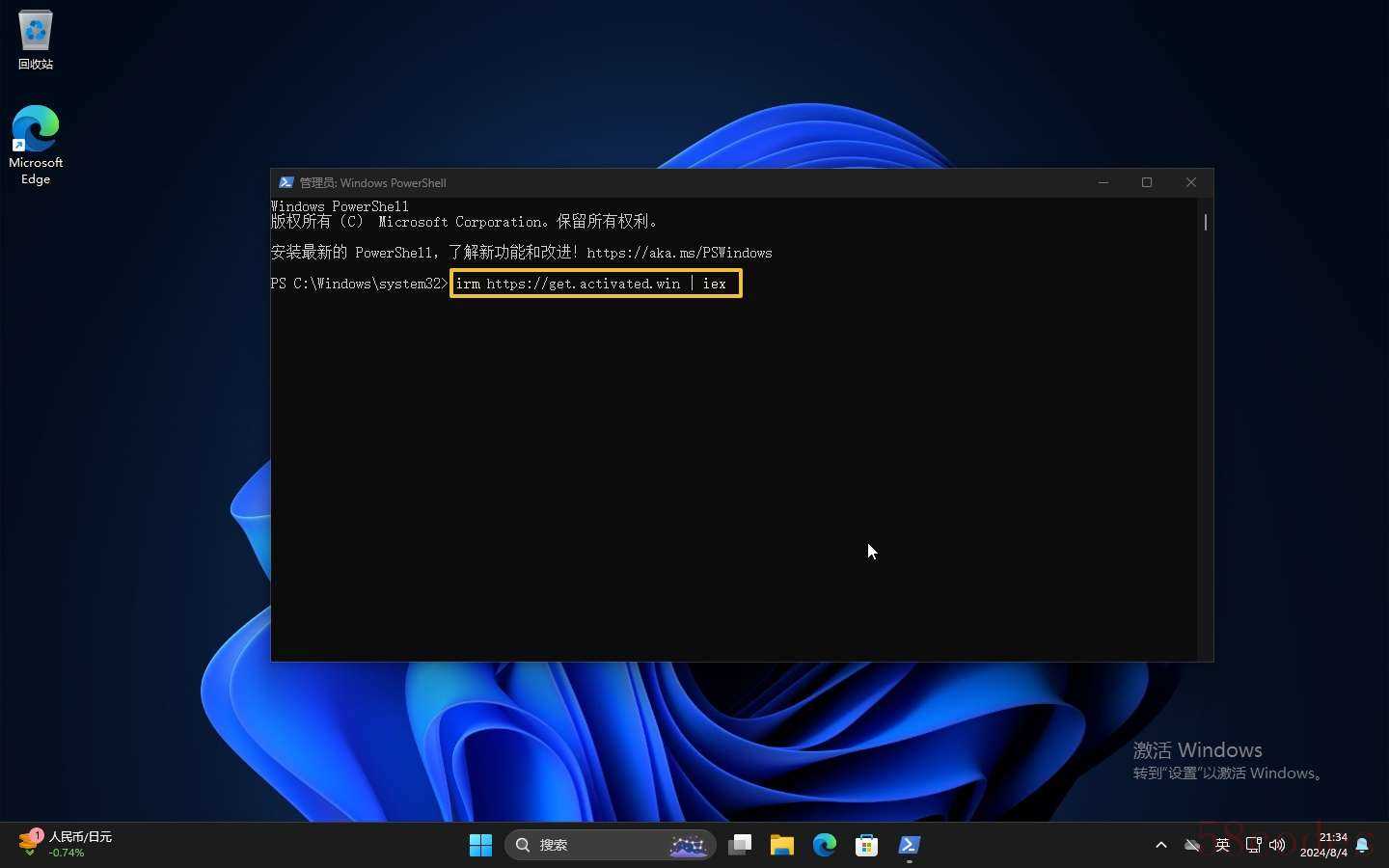Close the PowerShell window
Screen dimensions: 1389x868
[1191, 182]
